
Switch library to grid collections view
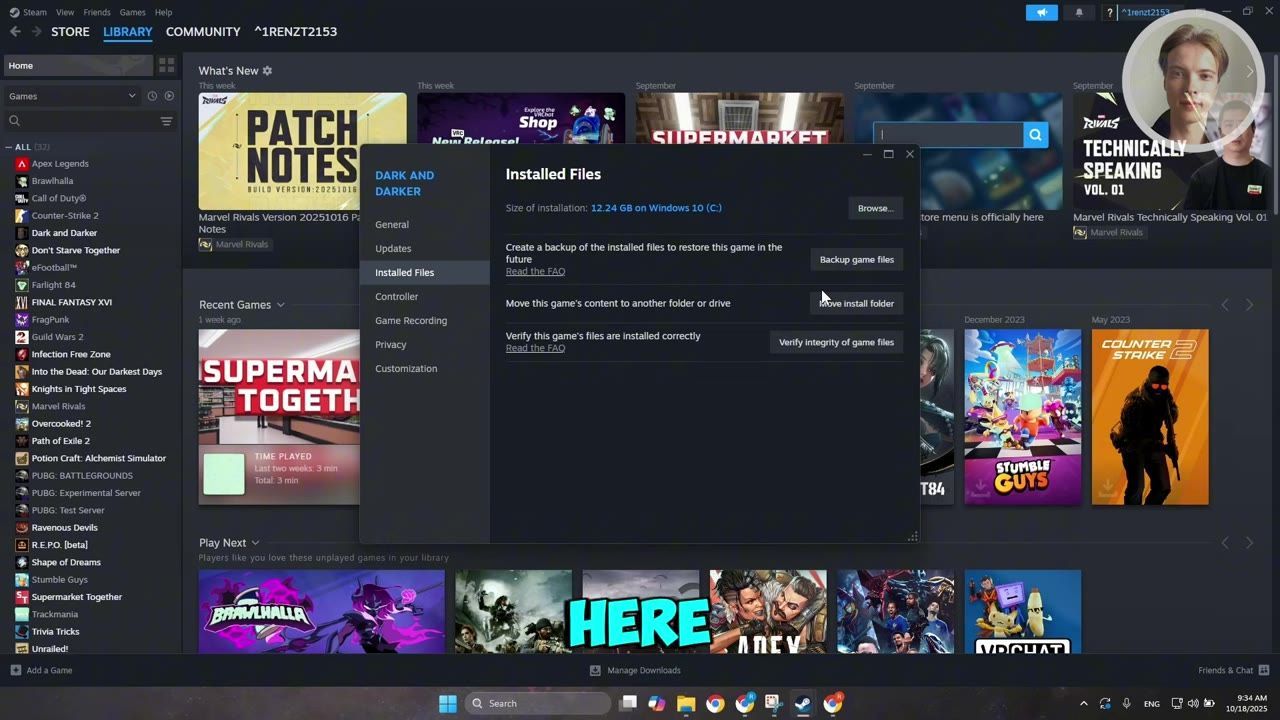pyautogui.click(x=167, y=65)
